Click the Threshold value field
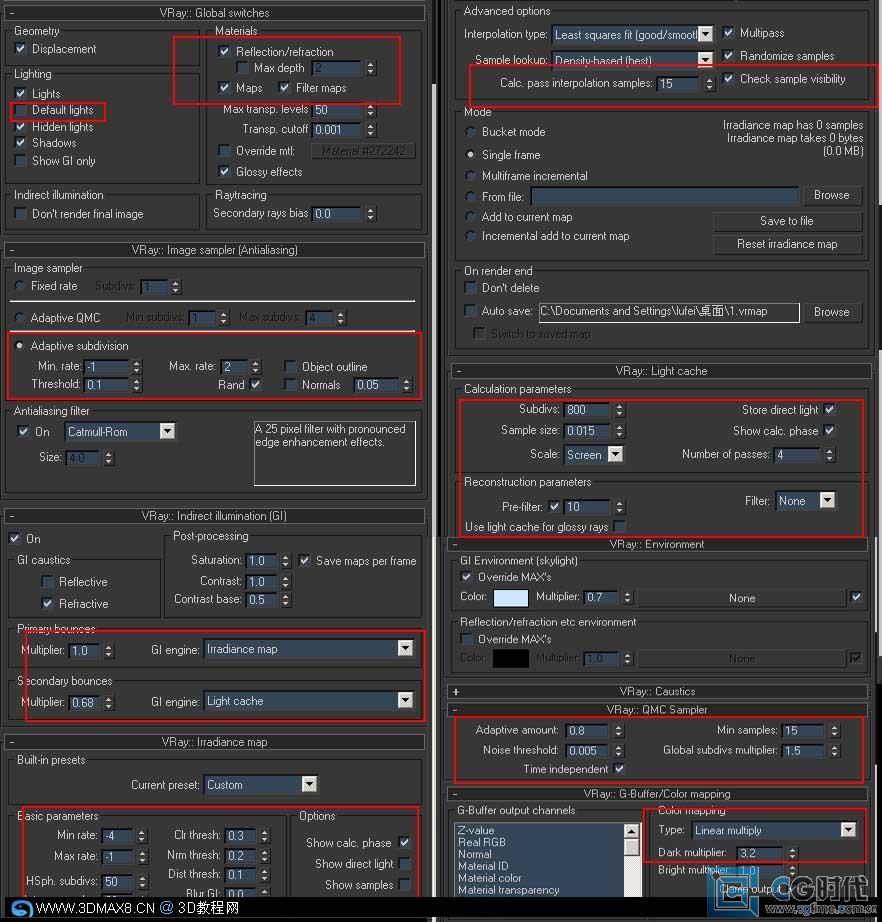This screenshot has width=882, height=922. [108, 385]
